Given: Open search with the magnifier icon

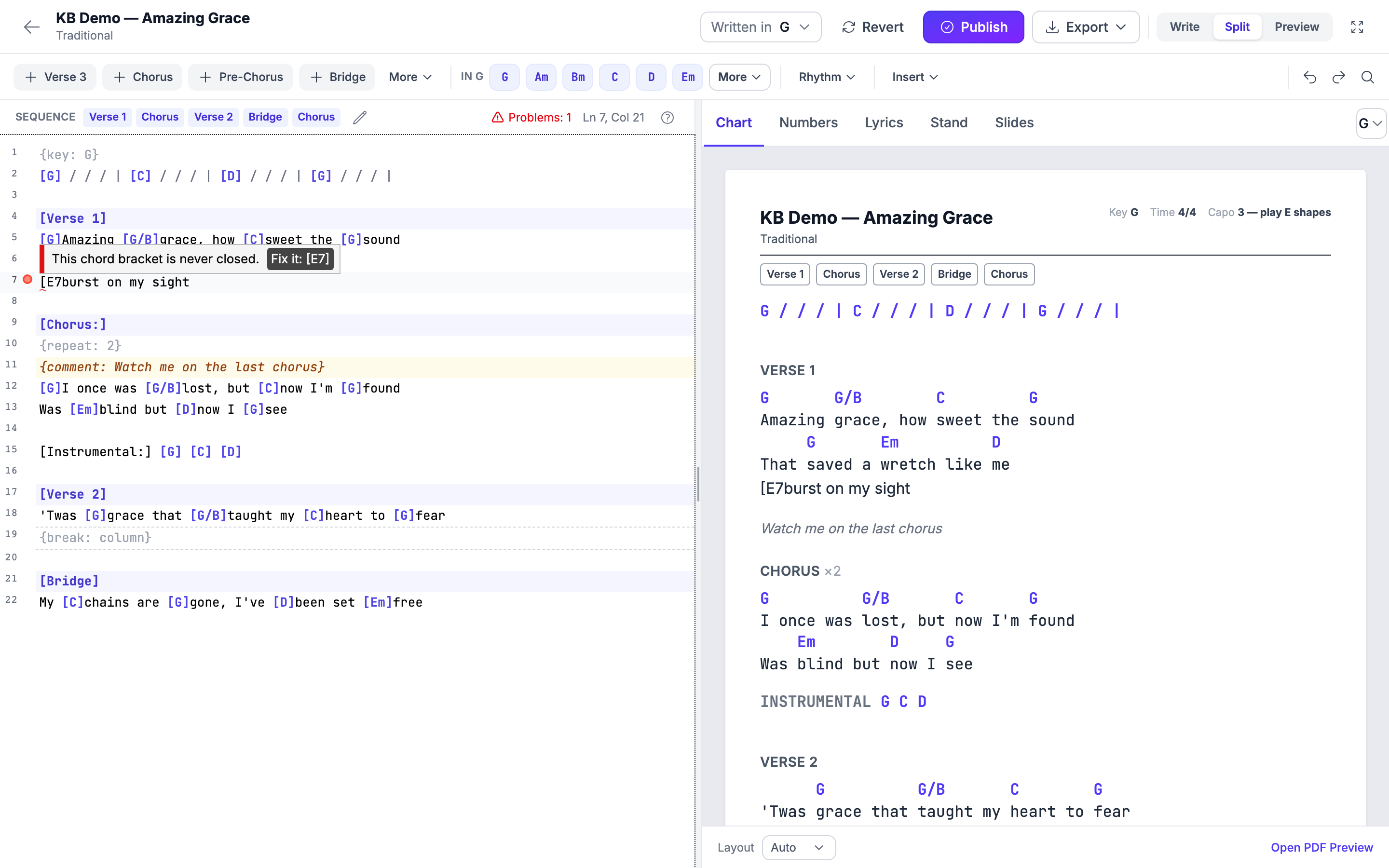Looking at the screenshot, I should [x=1368, y=77].
